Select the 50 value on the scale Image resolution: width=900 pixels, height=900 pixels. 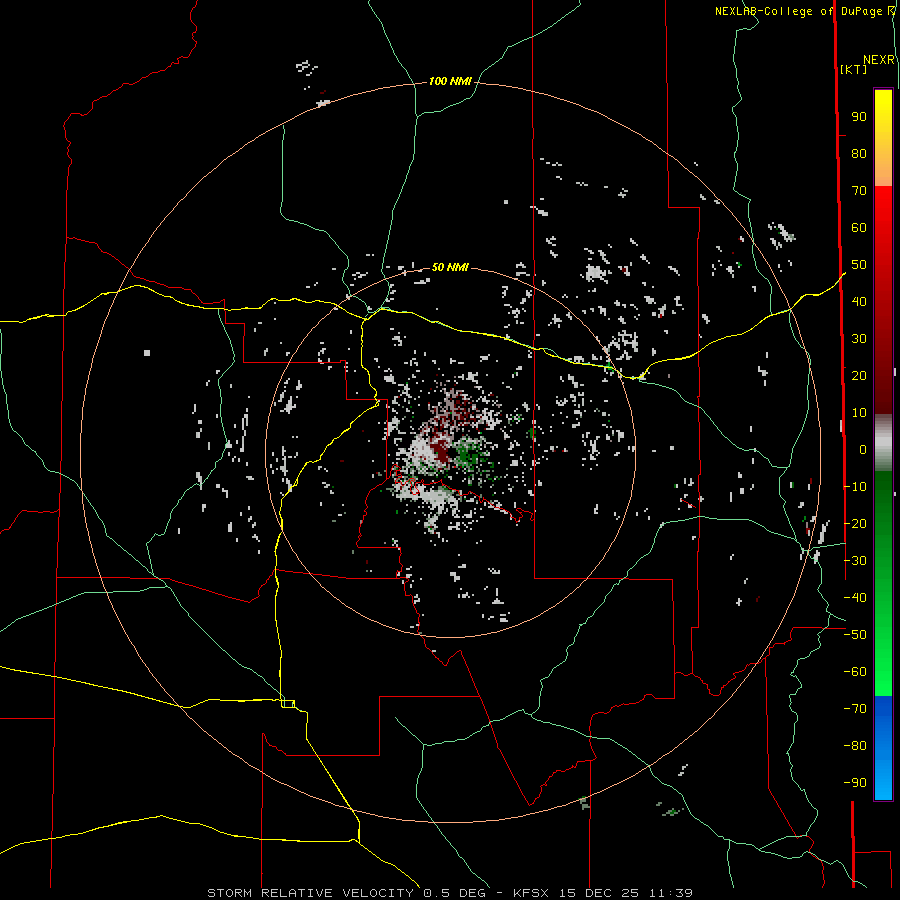[x=859, y=265]
